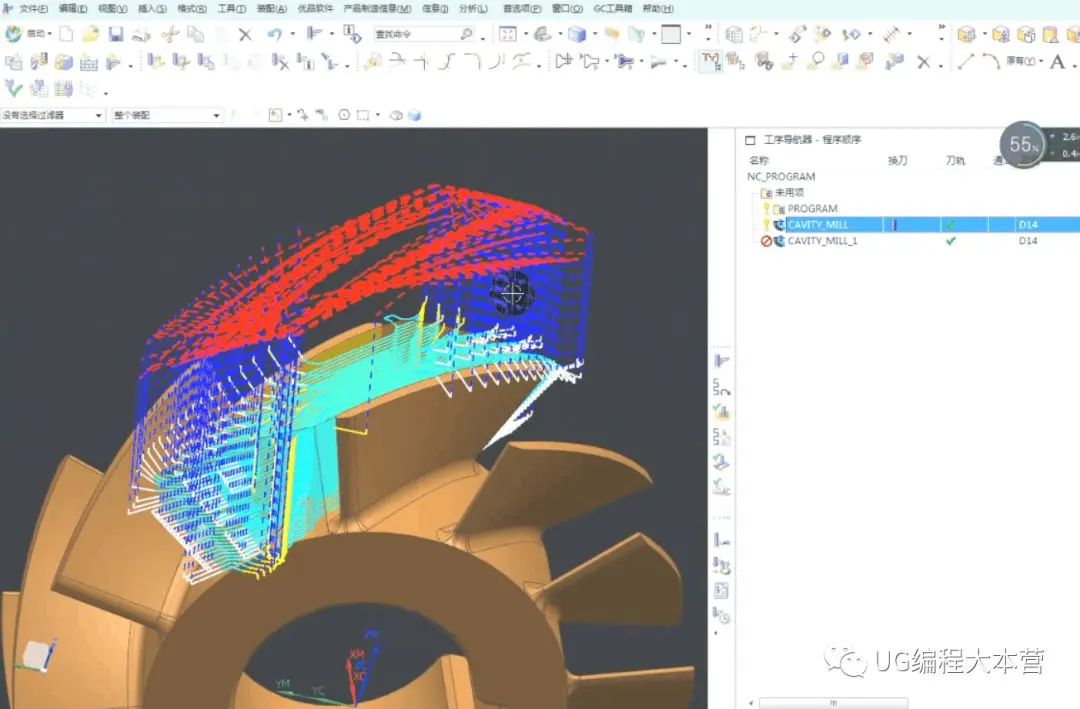Click the 55% circular performance widget
1080x709 pixels.
point(1022,144)
